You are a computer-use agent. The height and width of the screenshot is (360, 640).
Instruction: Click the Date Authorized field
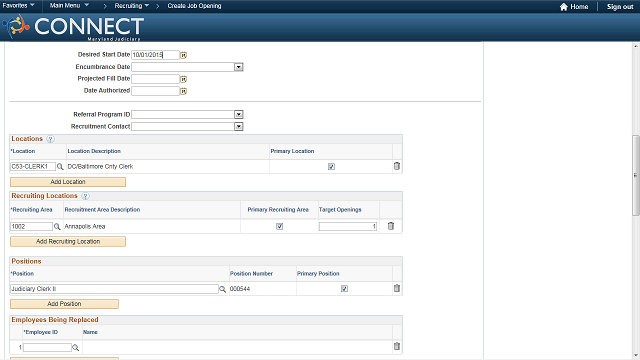156,91
